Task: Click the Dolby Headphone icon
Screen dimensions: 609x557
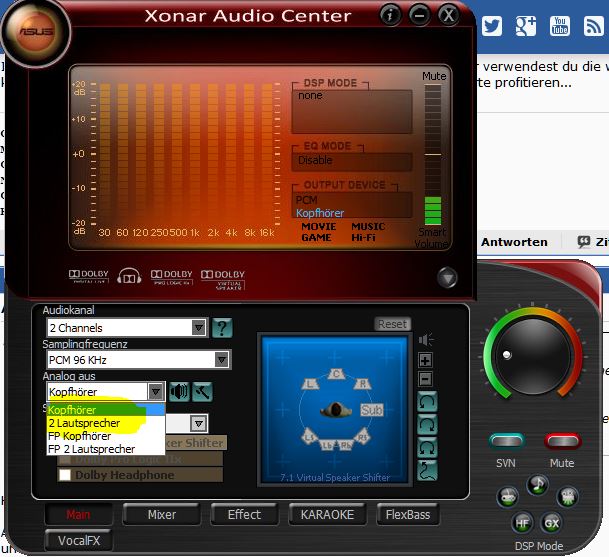Action: pos(129,276)
